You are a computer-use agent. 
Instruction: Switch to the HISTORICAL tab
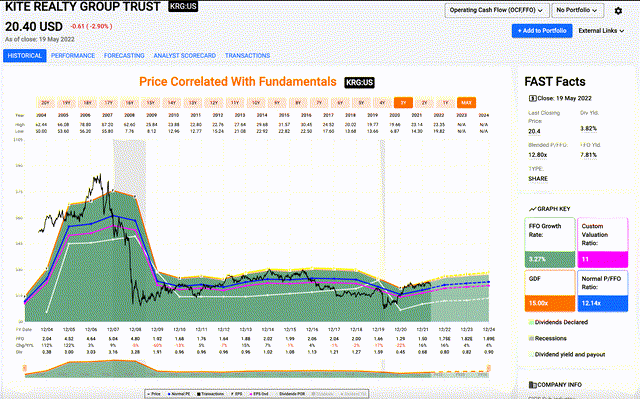click(24, 55)
